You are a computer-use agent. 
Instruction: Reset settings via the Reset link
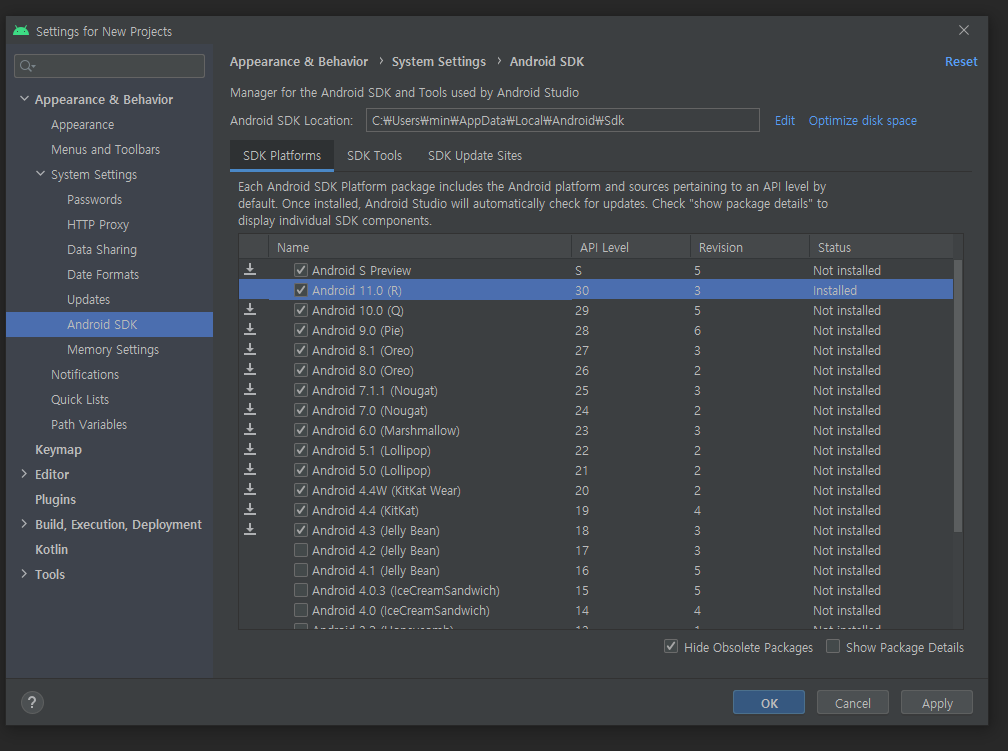coord(960,62)
